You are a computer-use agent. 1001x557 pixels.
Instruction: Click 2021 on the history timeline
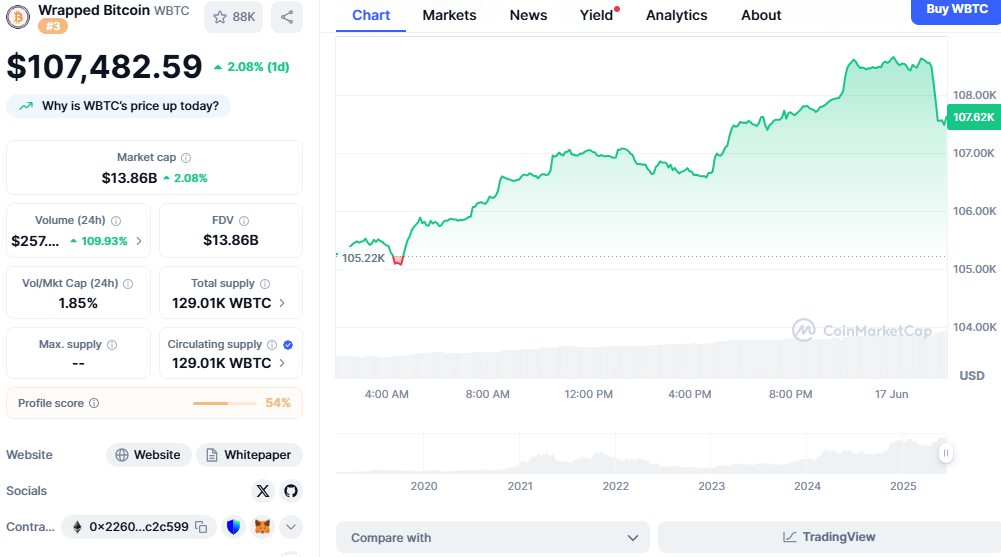520,486
